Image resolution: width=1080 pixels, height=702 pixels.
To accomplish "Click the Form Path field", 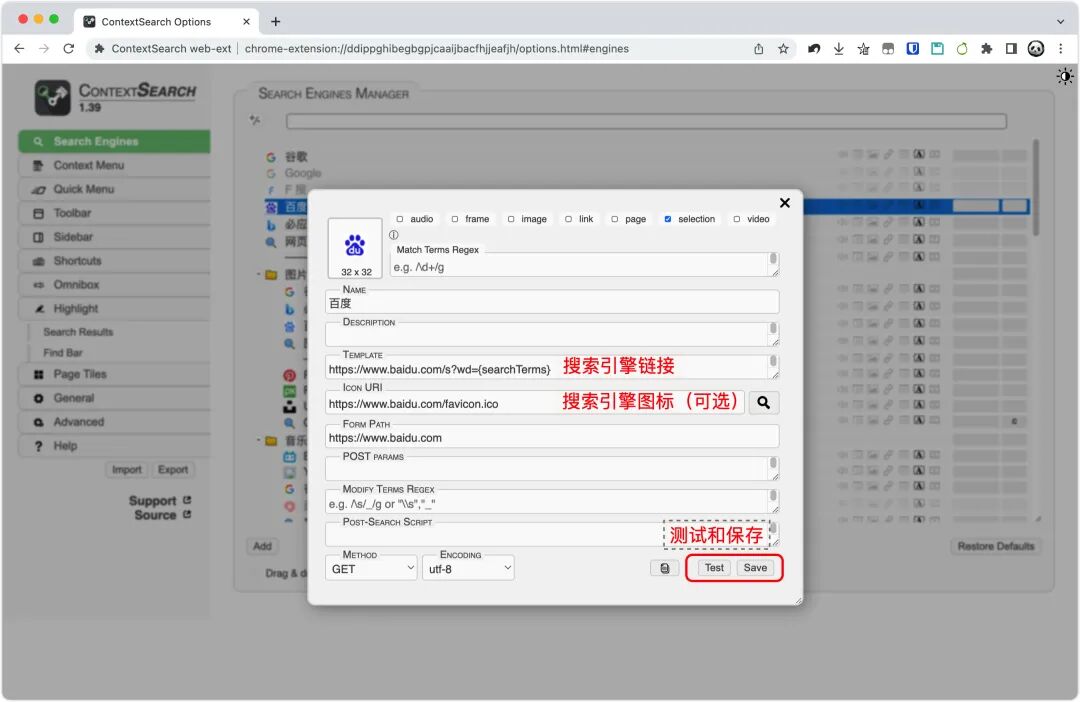I will click(552, 437).
